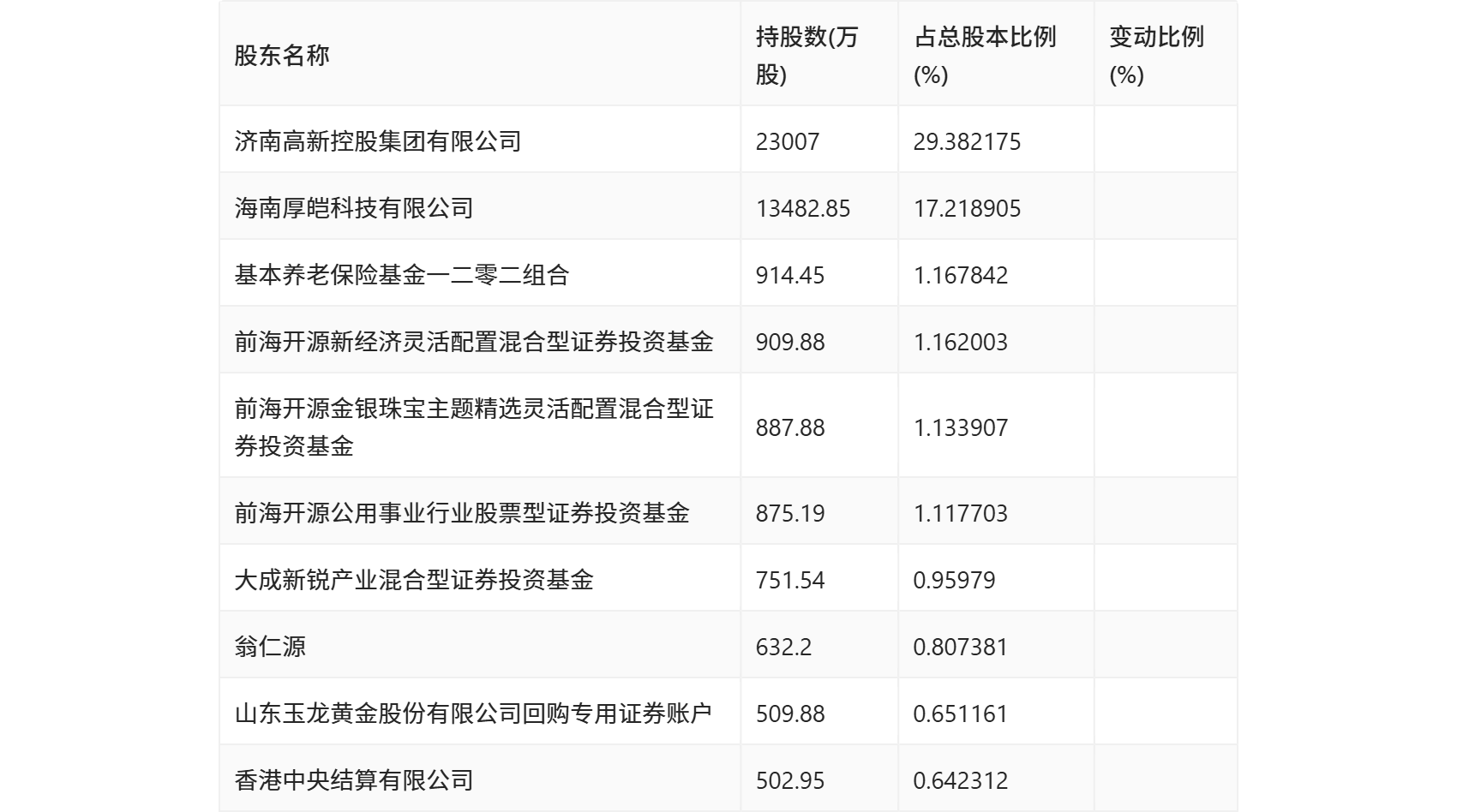Viewport: 1457px width, 812px height.
Task: Click the holding value 909.88
Action: [790, 342]
